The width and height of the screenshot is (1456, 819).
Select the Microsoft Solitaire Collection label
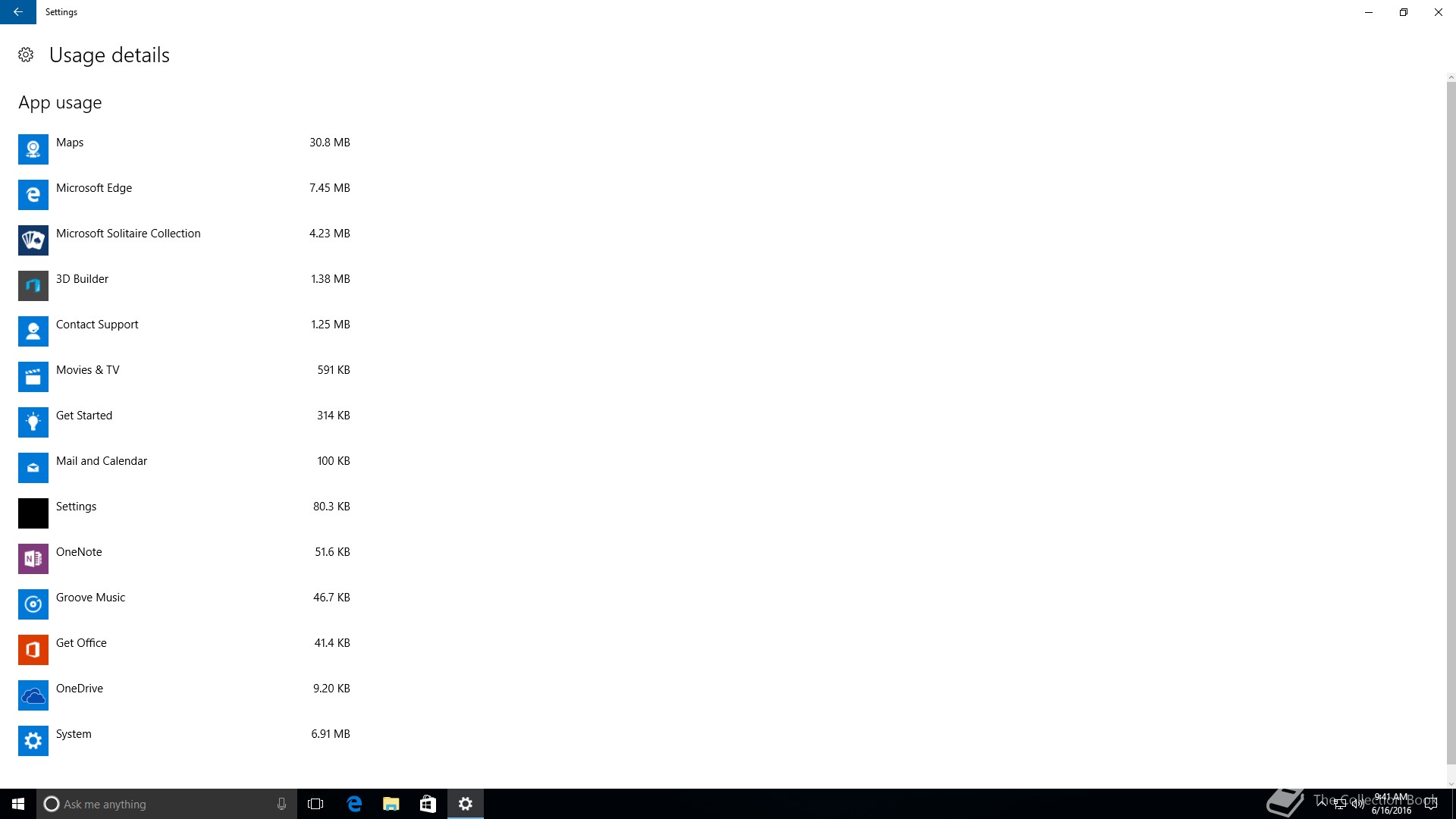click(128, 234)
